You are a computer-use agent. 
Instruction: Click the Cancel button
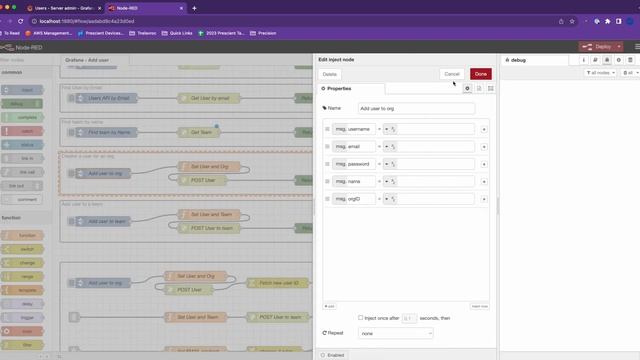click(452, 74)
